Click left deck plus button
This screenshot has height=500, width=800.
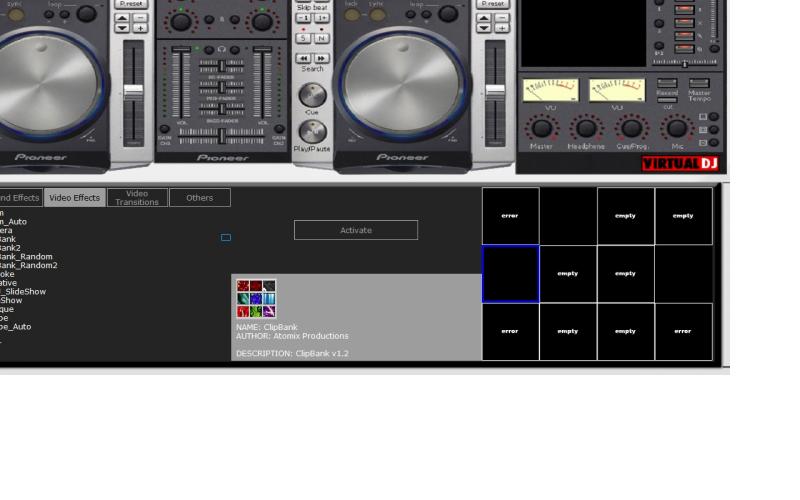(x=140, y=29)
